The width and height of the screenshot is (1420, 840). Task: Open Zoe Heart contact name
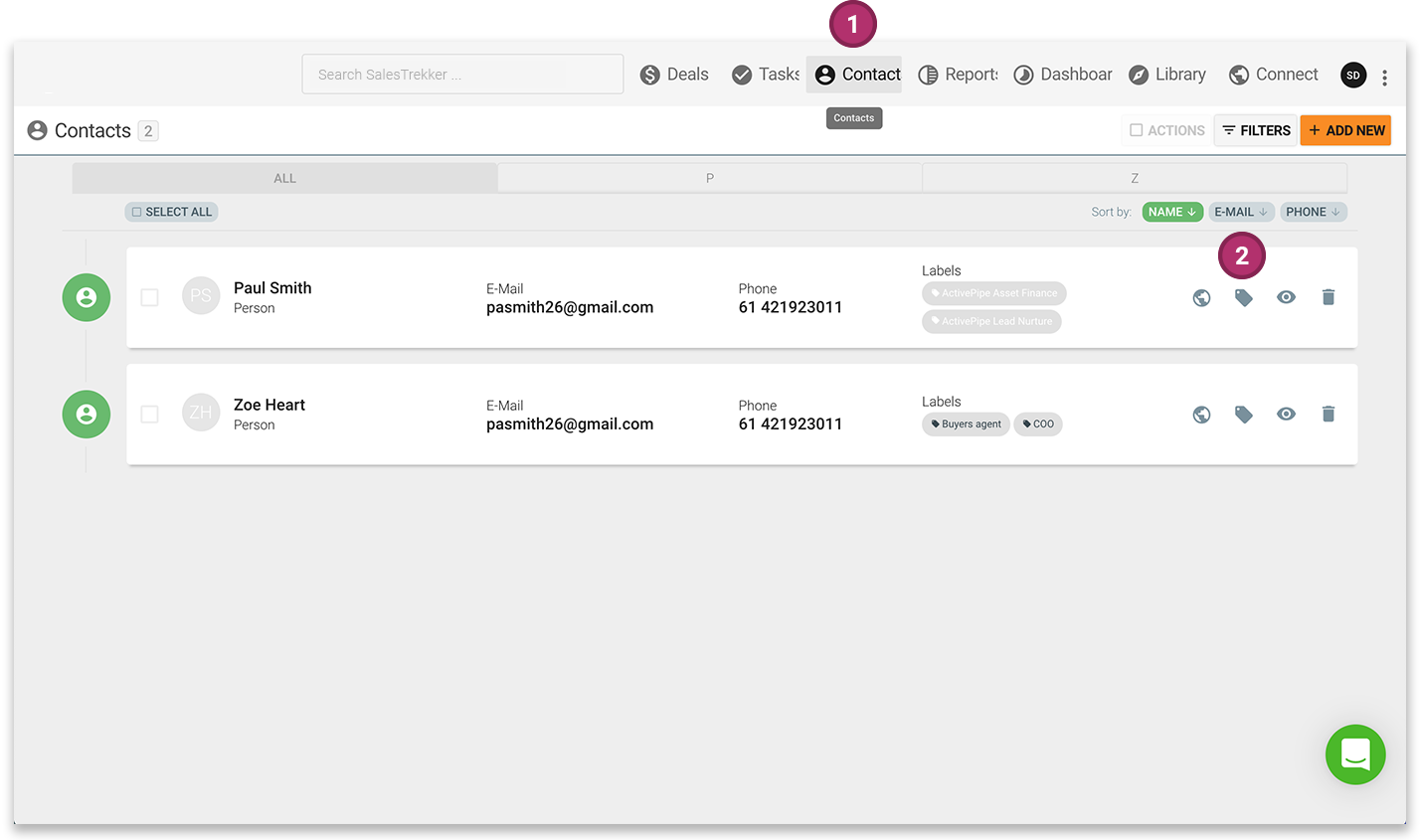(x=269, y=405)
